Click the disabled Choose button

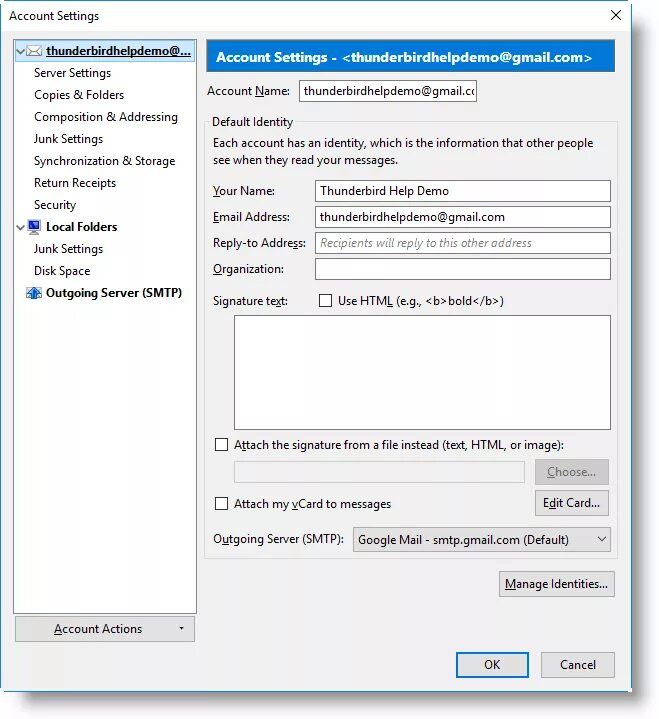tap(571, 472)
